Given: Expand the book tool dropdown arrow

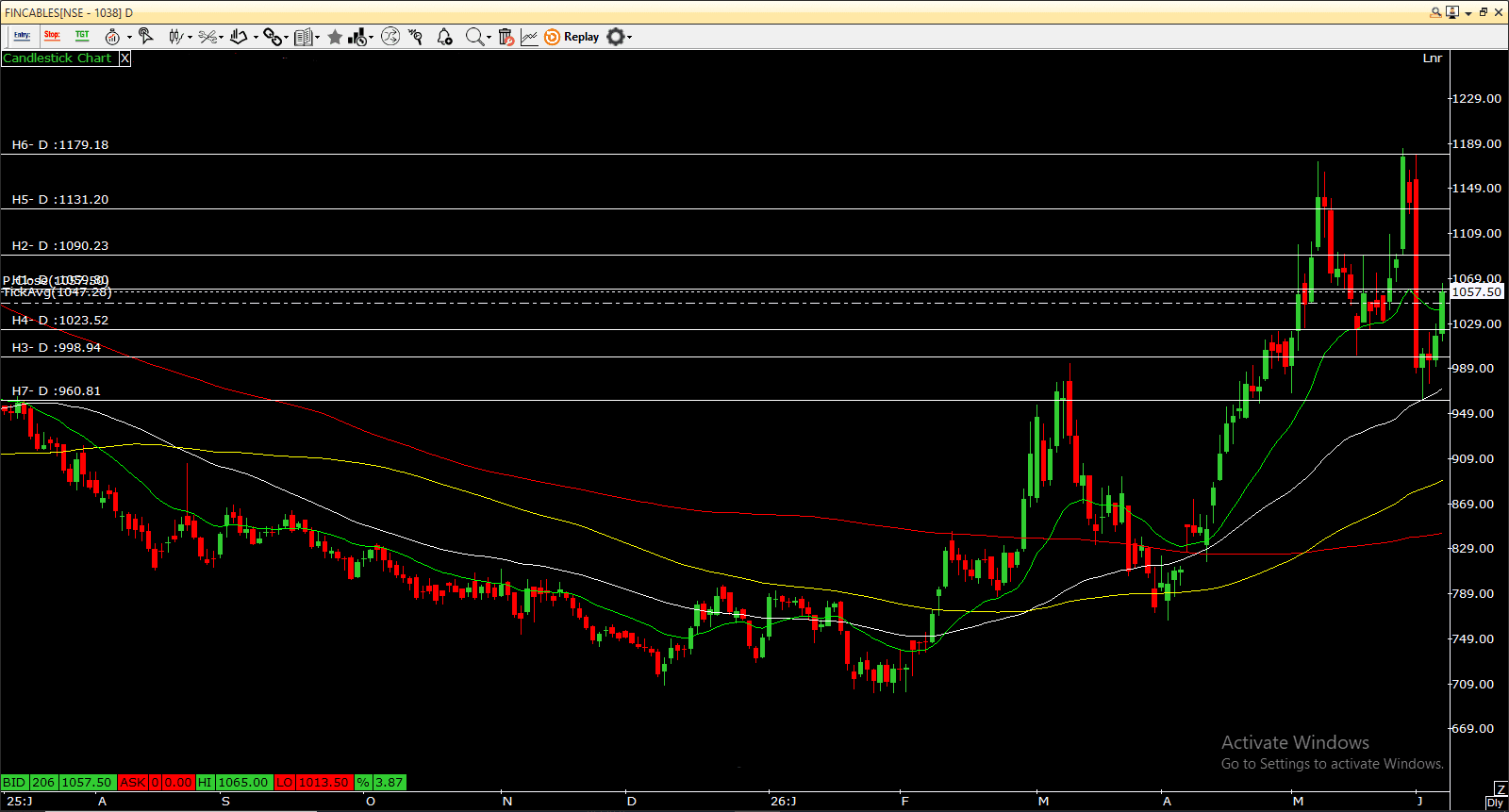Looking at the screenshot, I should (x=317, y=38).
